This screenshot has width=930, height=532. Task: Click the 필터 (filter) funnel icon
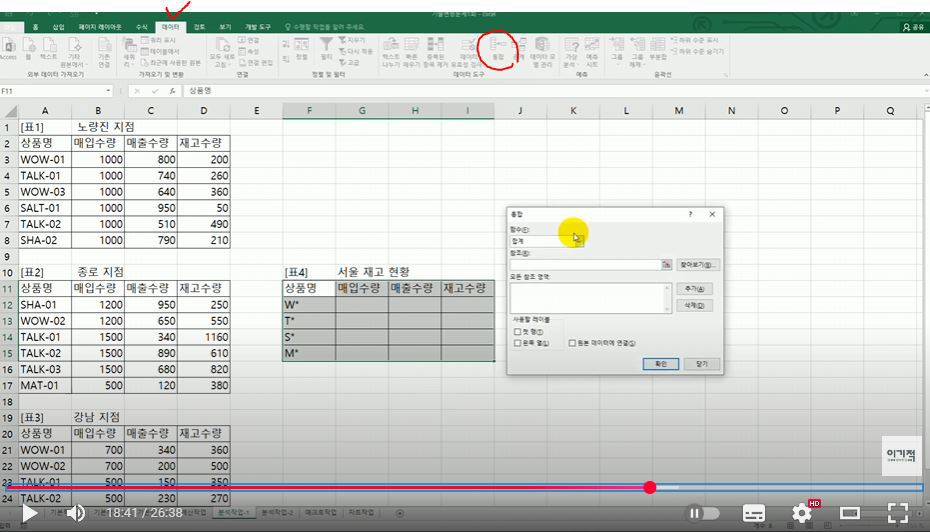point(326,49)
